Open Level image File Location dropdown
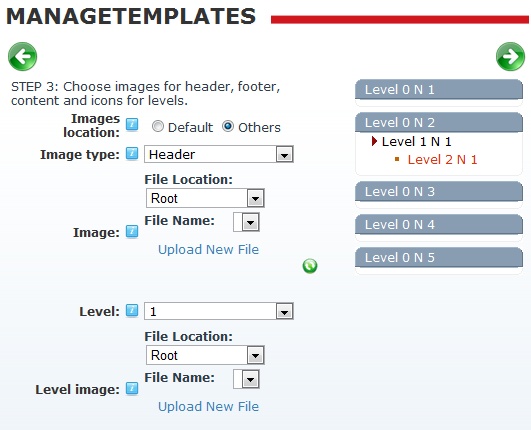The height and width of the screenshot is (430, 531). tap(205, 355)
